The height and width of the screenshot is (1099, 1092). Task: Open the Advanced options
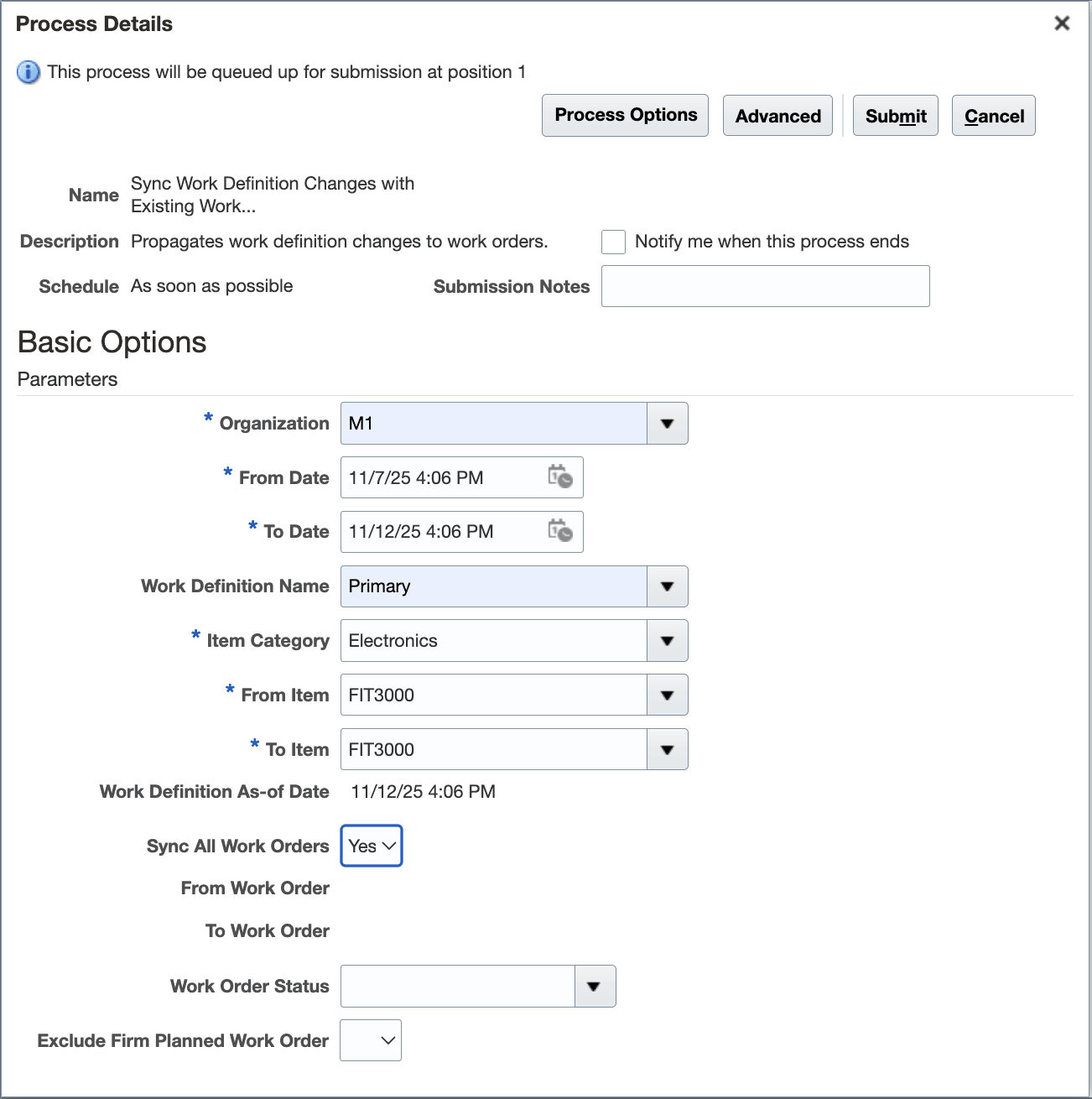coord(777,115)
